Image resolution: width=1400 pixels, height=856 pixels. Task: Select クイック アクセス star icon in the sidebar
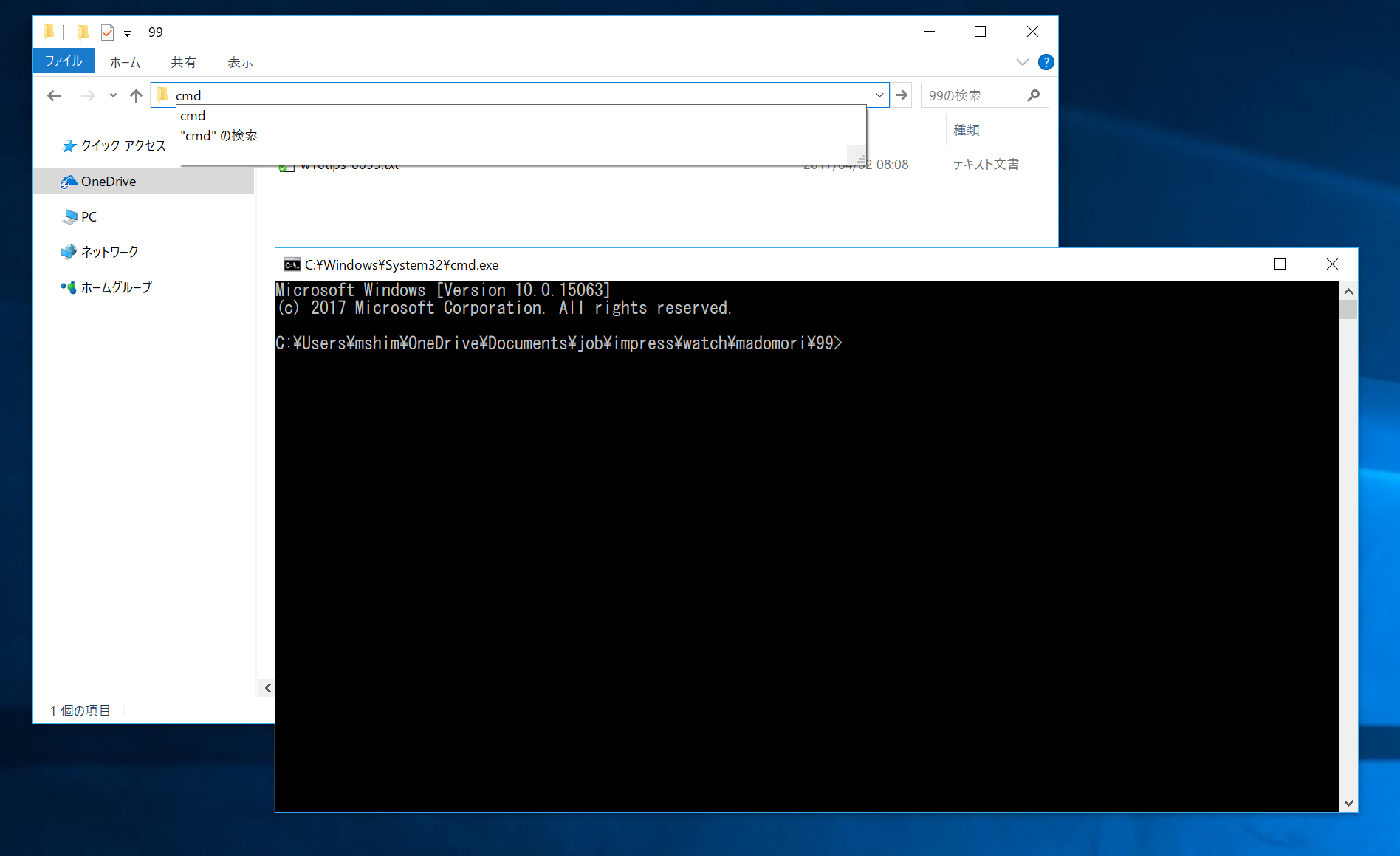coord(69,145)
